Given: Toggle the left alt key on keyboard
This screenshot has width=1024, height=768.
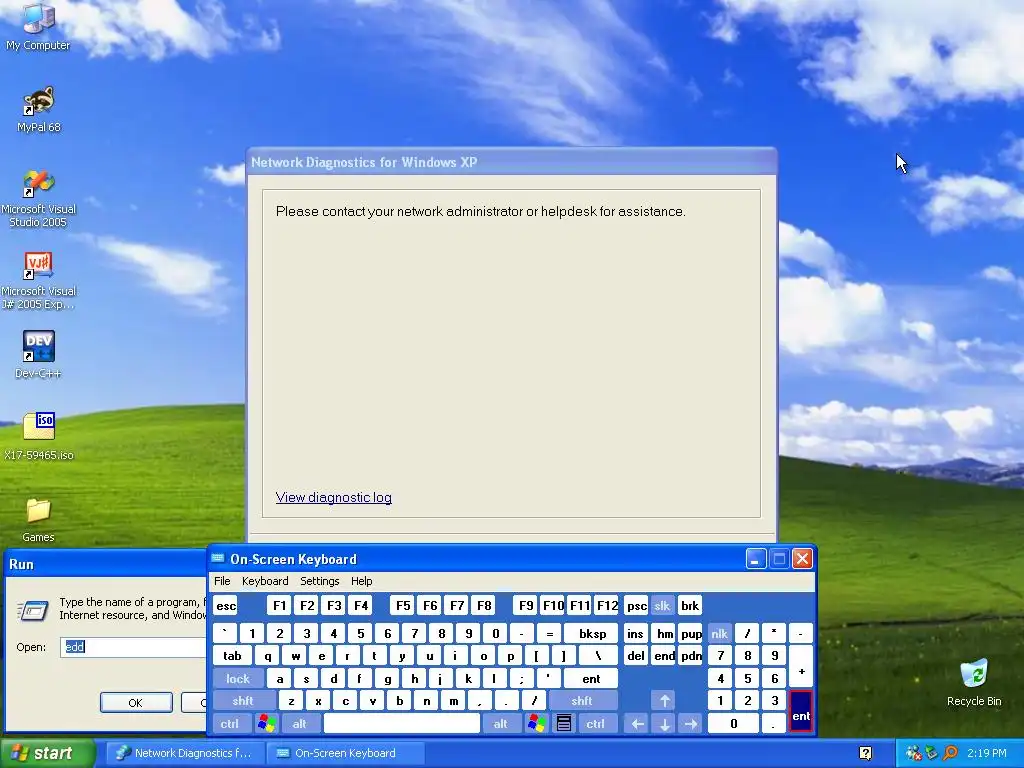Looking at the screenshot, I should point(300,724).
